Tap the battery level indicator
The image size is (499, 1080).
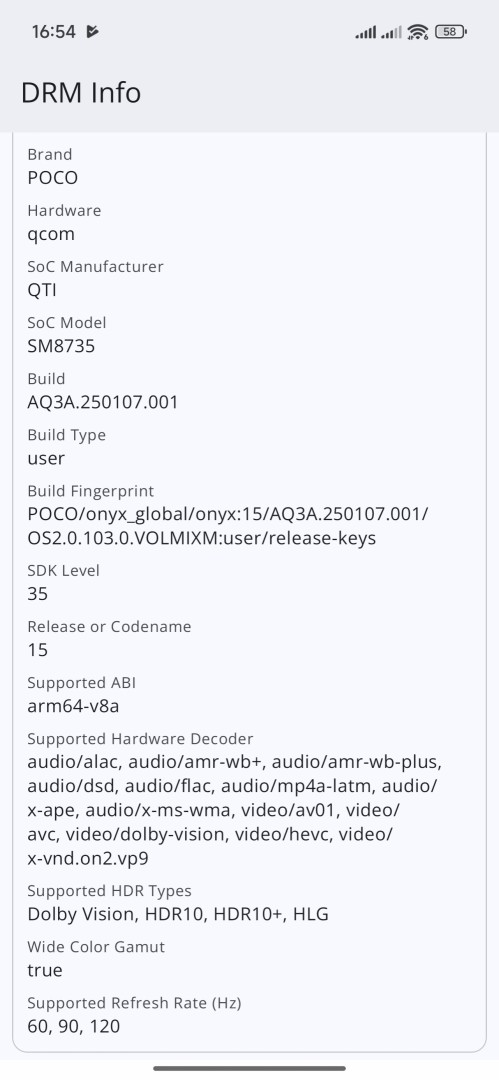pyautogui.click(x=451, y=32)
